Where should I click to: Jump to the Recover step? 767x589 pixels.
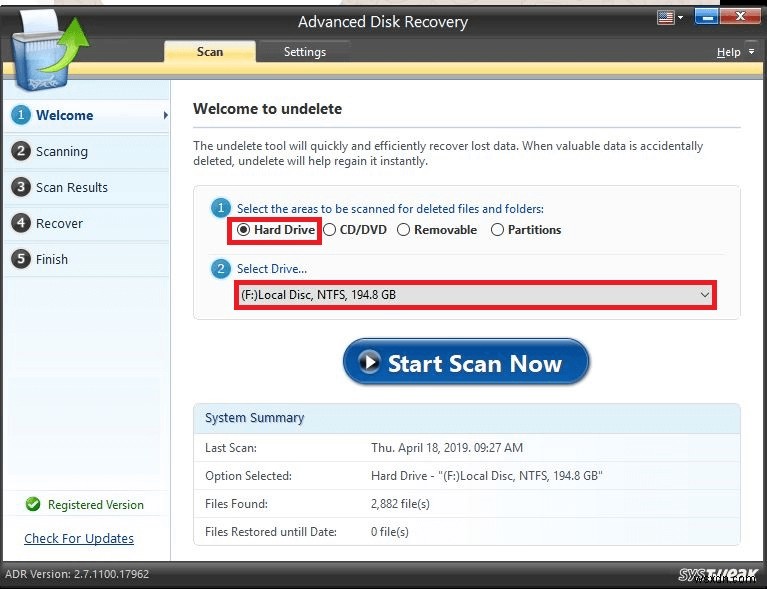(87, 224)
